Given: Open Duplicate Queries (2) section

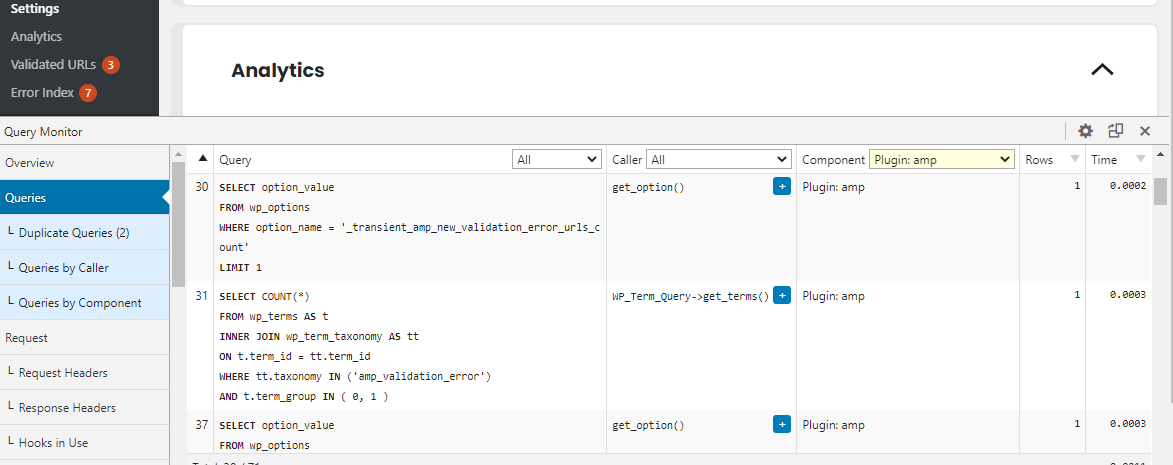Looking at the screenshot, I should pyautogui.click(x=85, y=232).
